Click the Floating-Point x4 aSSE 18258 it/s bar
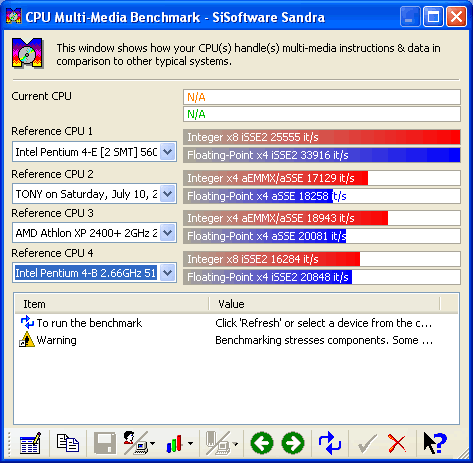This screenshot has width=473, height=463. (322, 196)
